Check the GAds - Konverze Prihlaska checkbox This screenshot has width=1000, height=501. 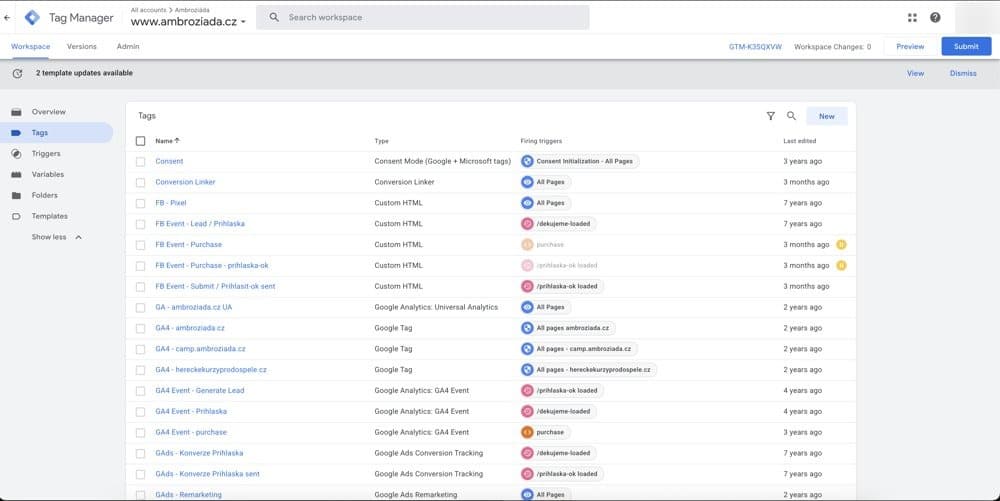[140, 453]
